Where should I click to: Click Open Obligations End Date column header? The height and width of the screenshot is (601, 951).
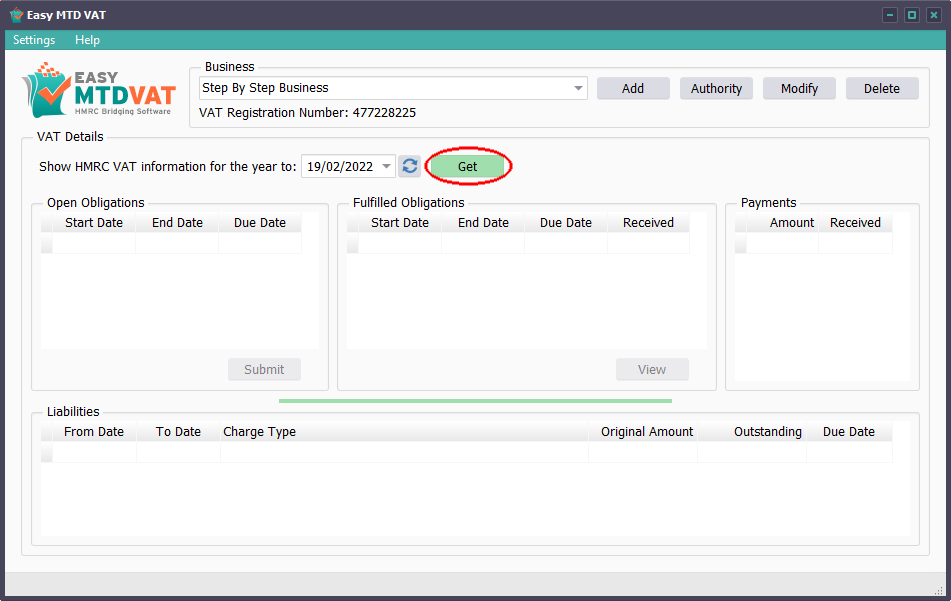tap(177, 223)
